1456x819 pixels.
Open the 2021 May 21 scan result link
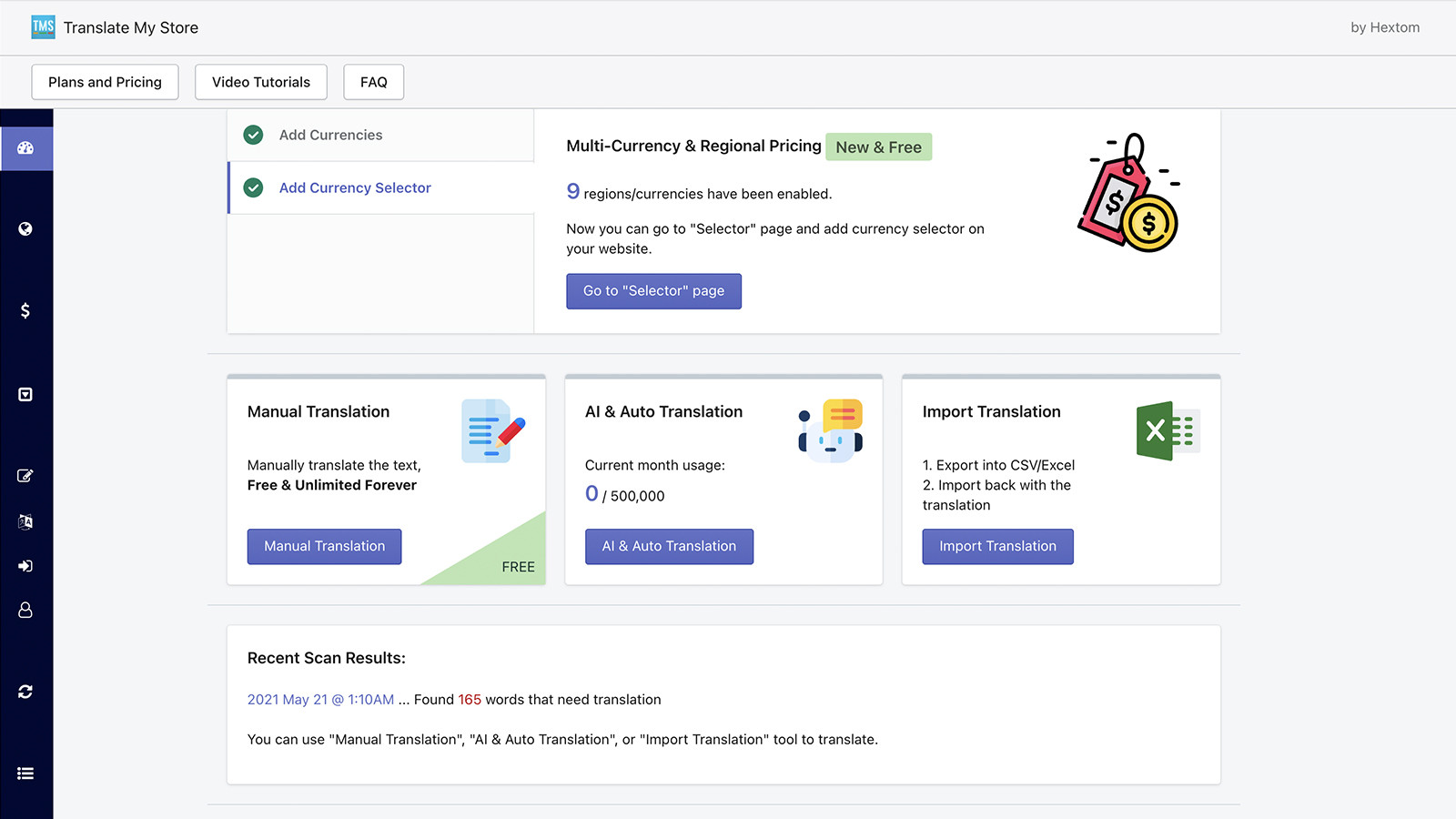[x=320, y=700]
